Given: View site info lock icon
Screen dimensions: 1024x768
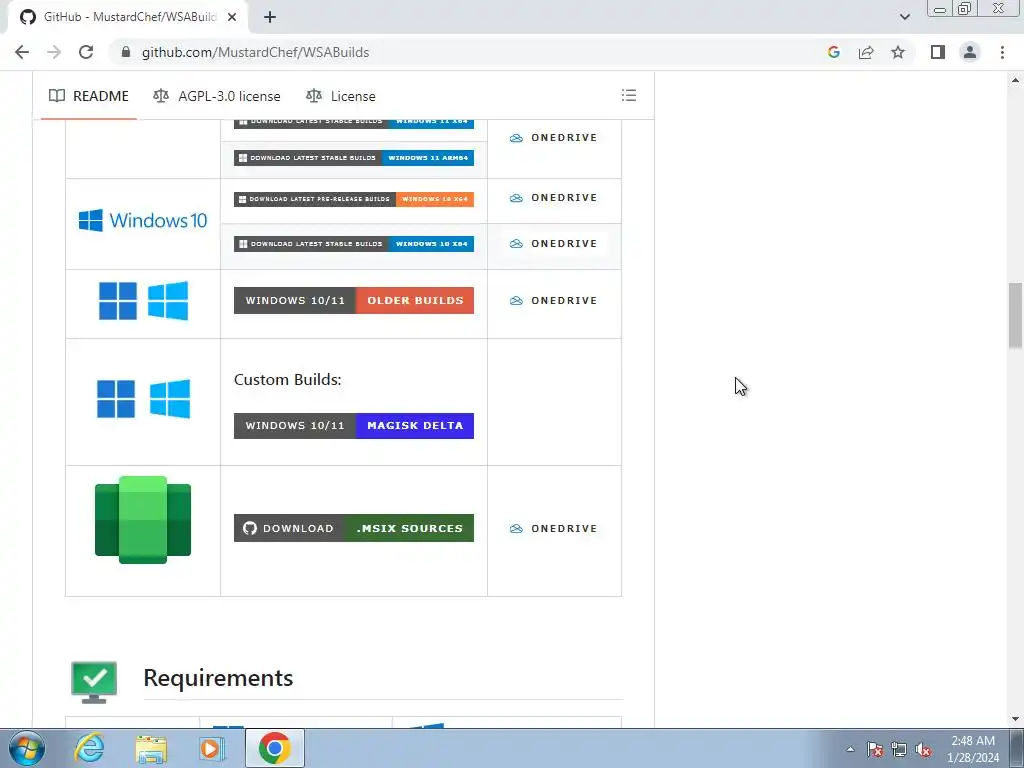Looking at the screenshot, I should pyautogui.click(x=126, y=52).
